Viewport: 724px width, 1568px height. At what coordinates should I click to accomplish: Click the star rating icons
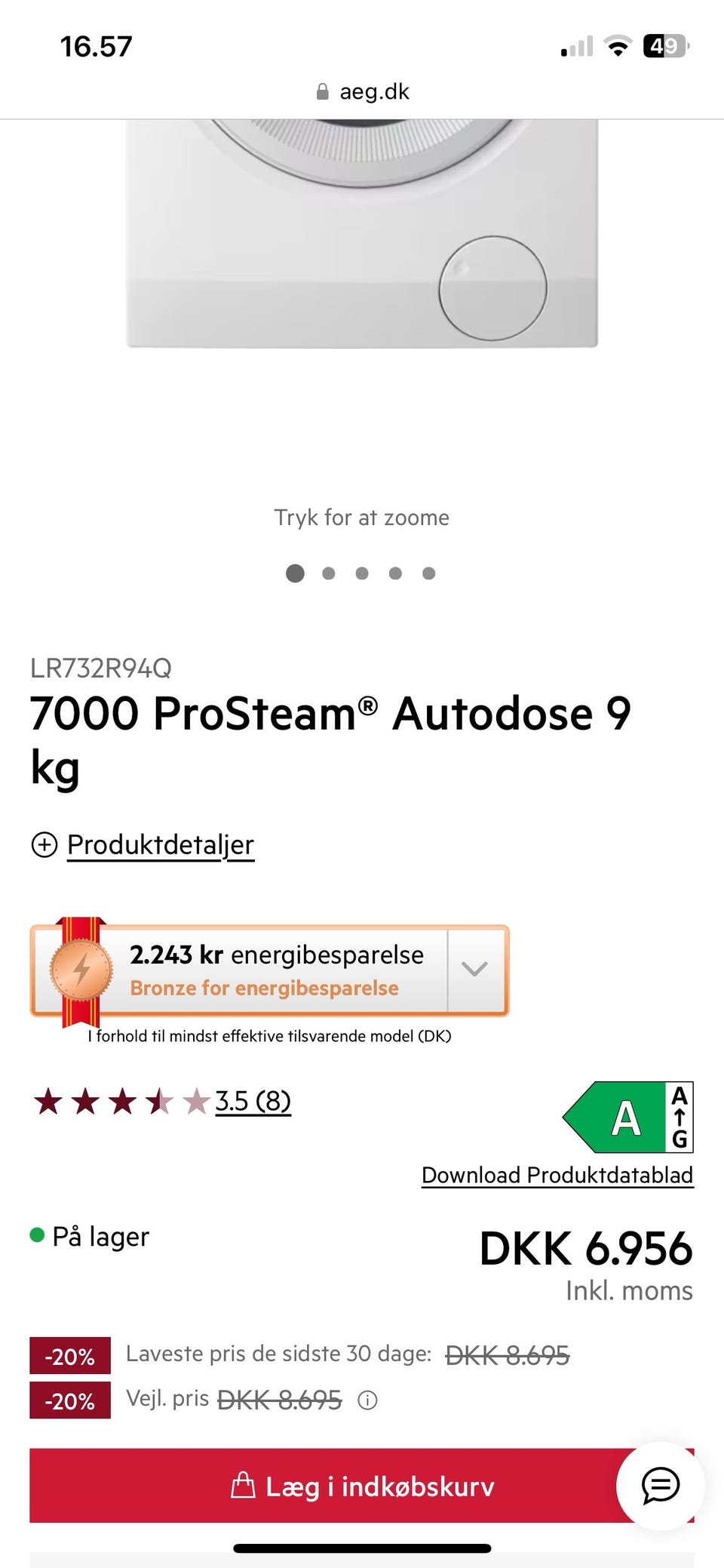pos(121,1102)
